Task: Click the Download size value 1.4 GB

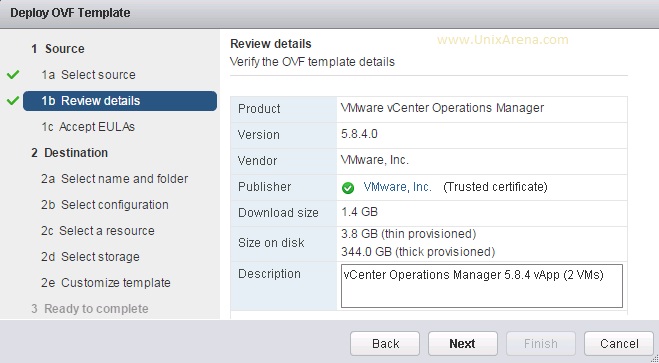Action: (x=359, y=212)
